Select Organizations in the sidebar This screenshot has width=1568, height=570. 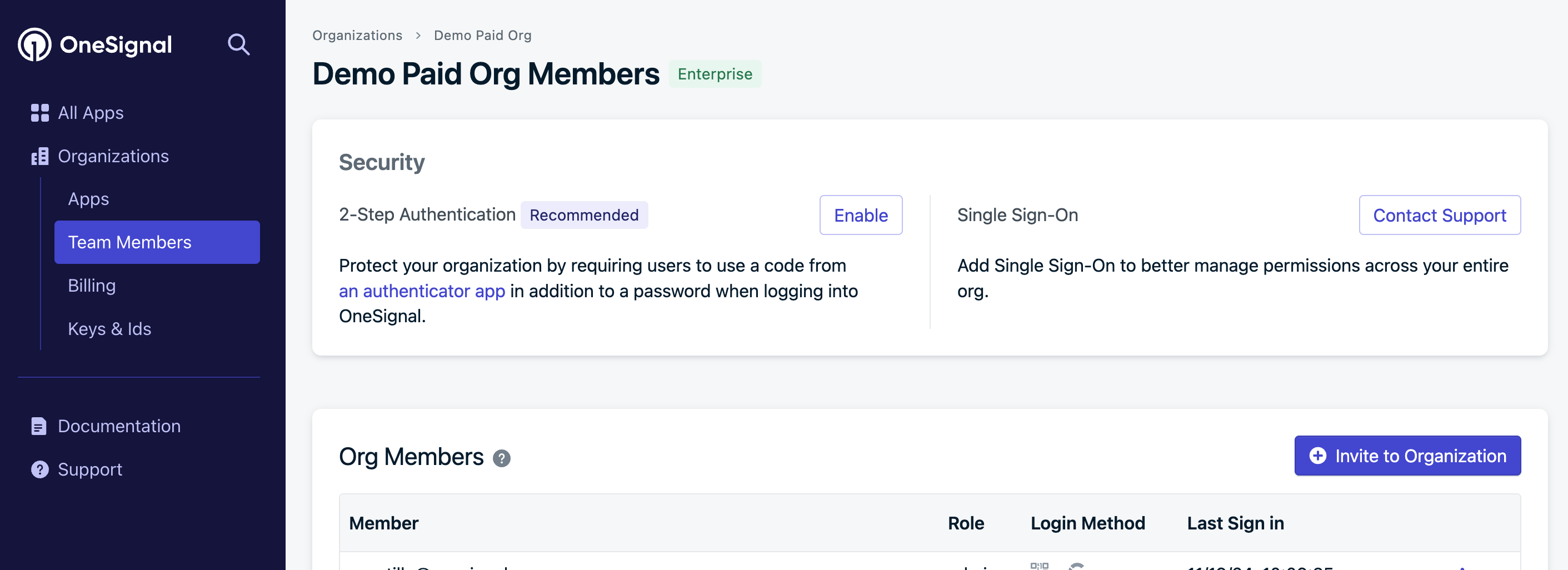point(113,156)
